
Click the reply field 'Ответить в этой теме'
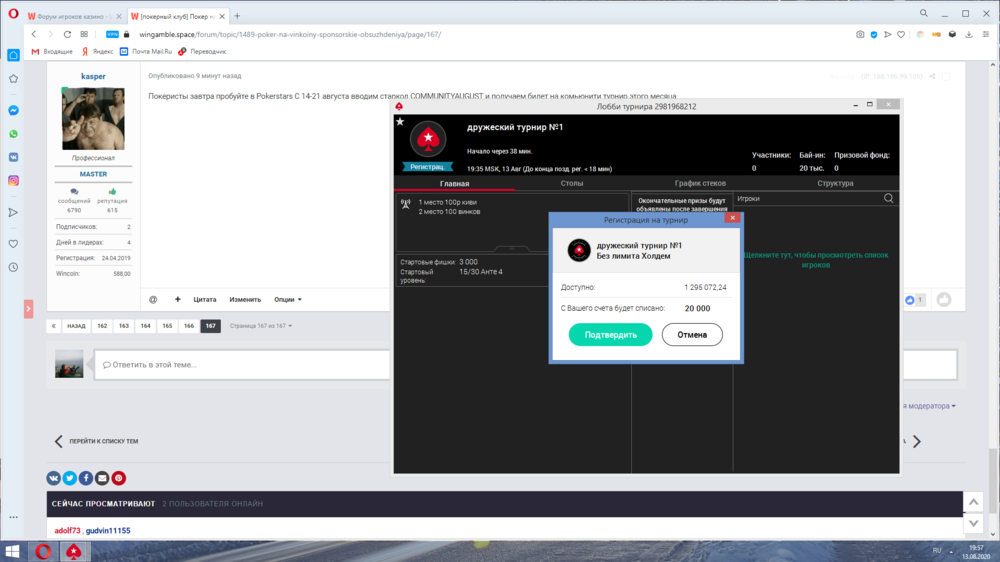pyautogui.click(x=240, y=364)
